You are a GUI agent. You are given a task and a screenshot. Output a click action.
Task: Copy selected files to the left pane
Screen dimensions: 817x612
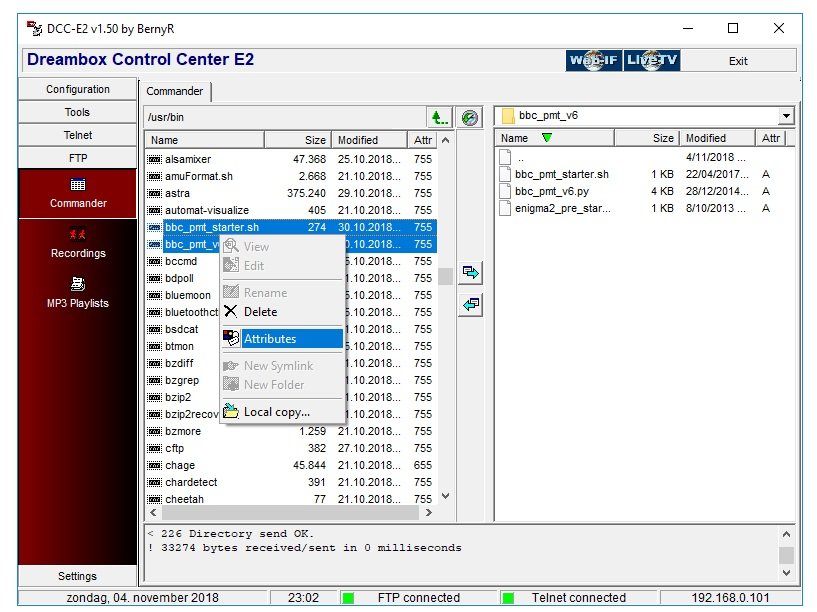click(x=471, y=304)
